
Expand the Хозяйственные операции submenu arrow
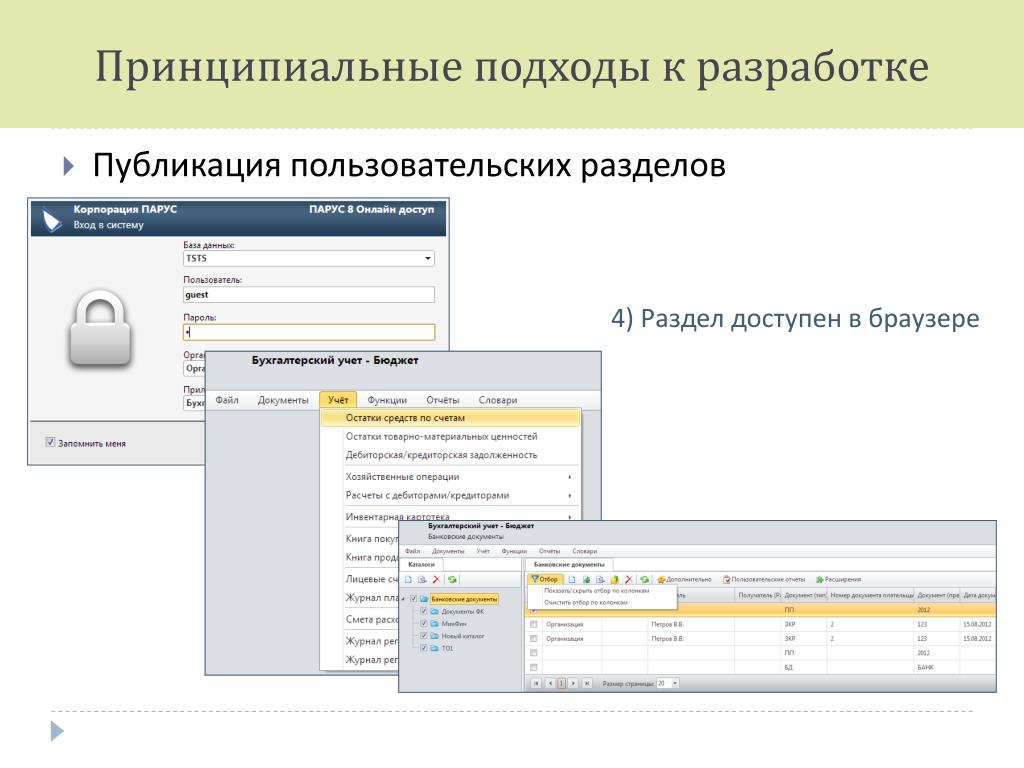click(570, 477)
